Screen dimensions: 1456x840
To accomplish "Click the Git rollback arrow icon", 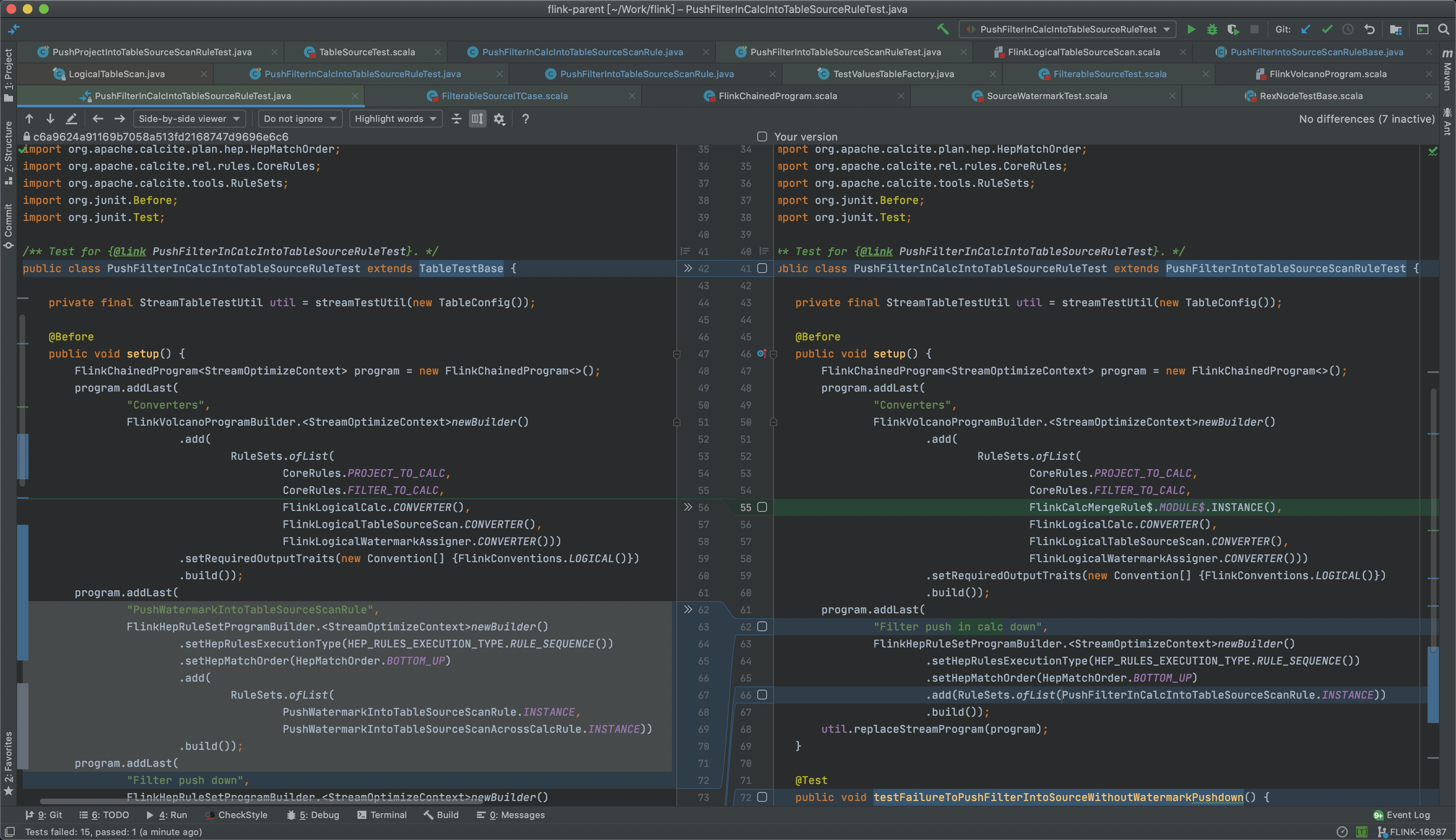I will pos(1369,29).
